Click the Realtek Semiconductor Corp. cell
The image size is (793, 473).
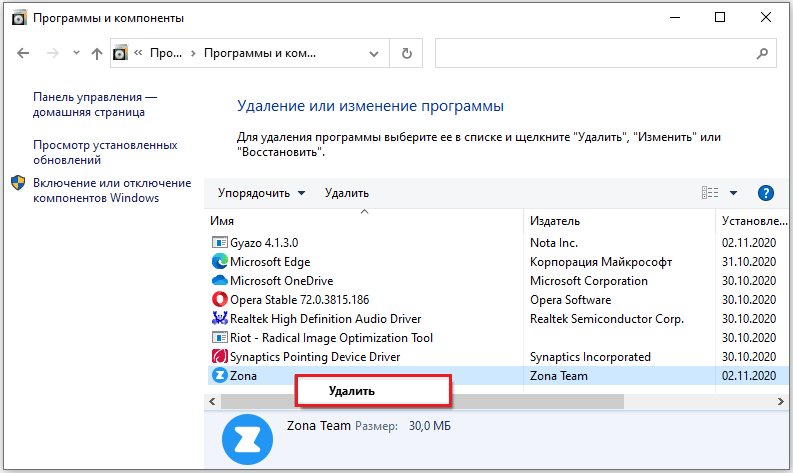[x=606, y=319]
